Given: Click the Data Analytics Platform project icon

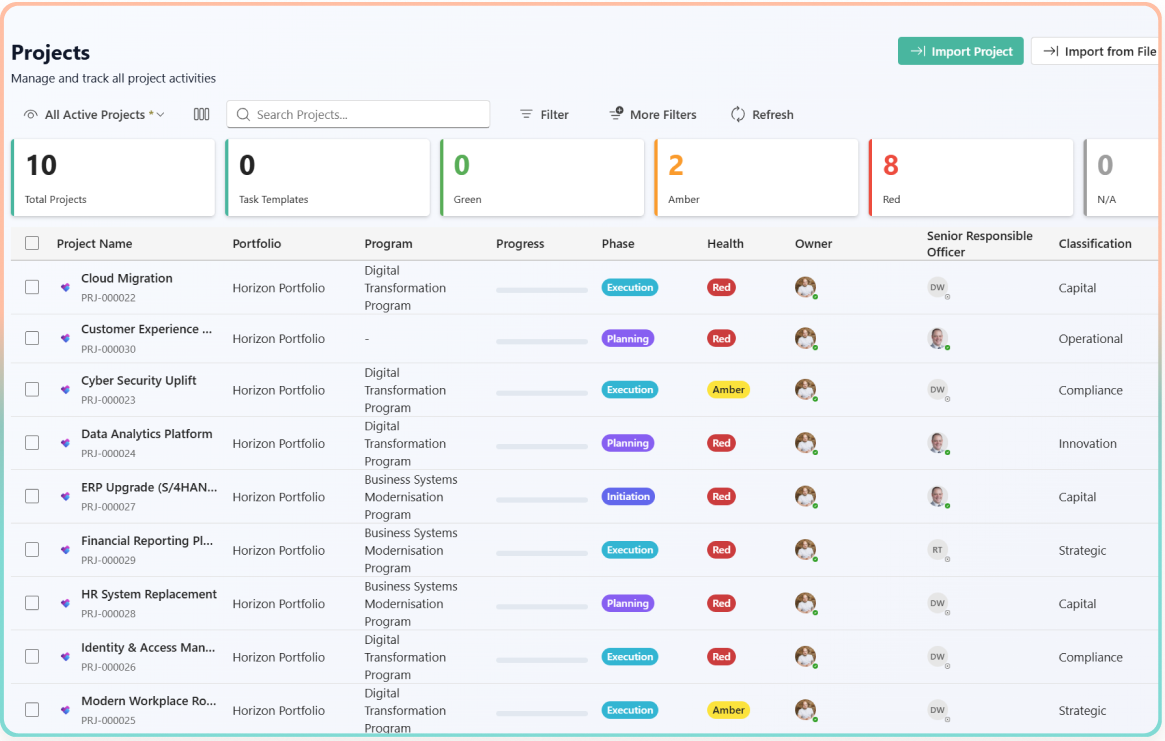Looking at the screenshot, I should click(64, 443).
